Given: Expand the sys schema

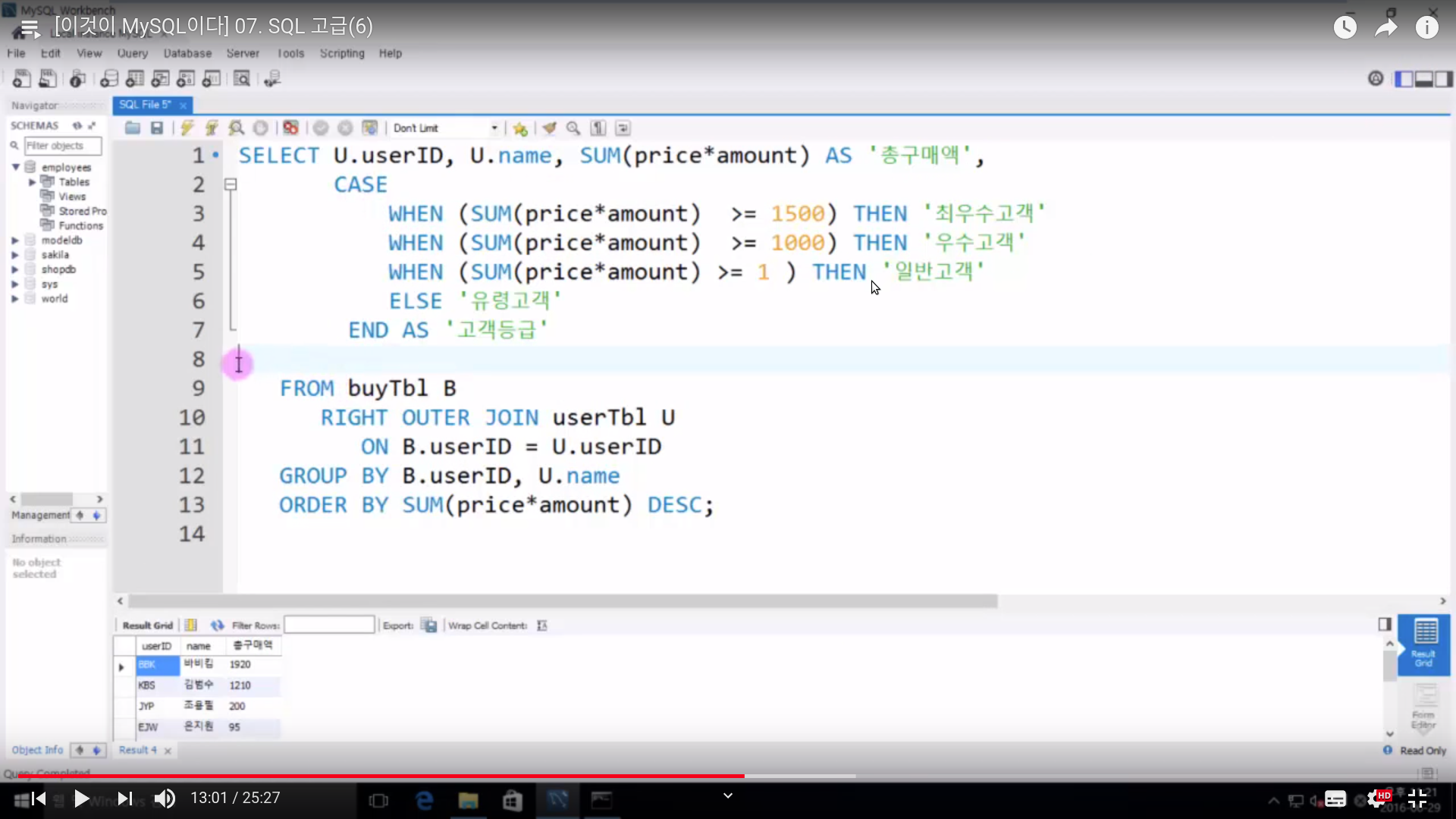Looking at the screenshot, I should click(14, 284).
